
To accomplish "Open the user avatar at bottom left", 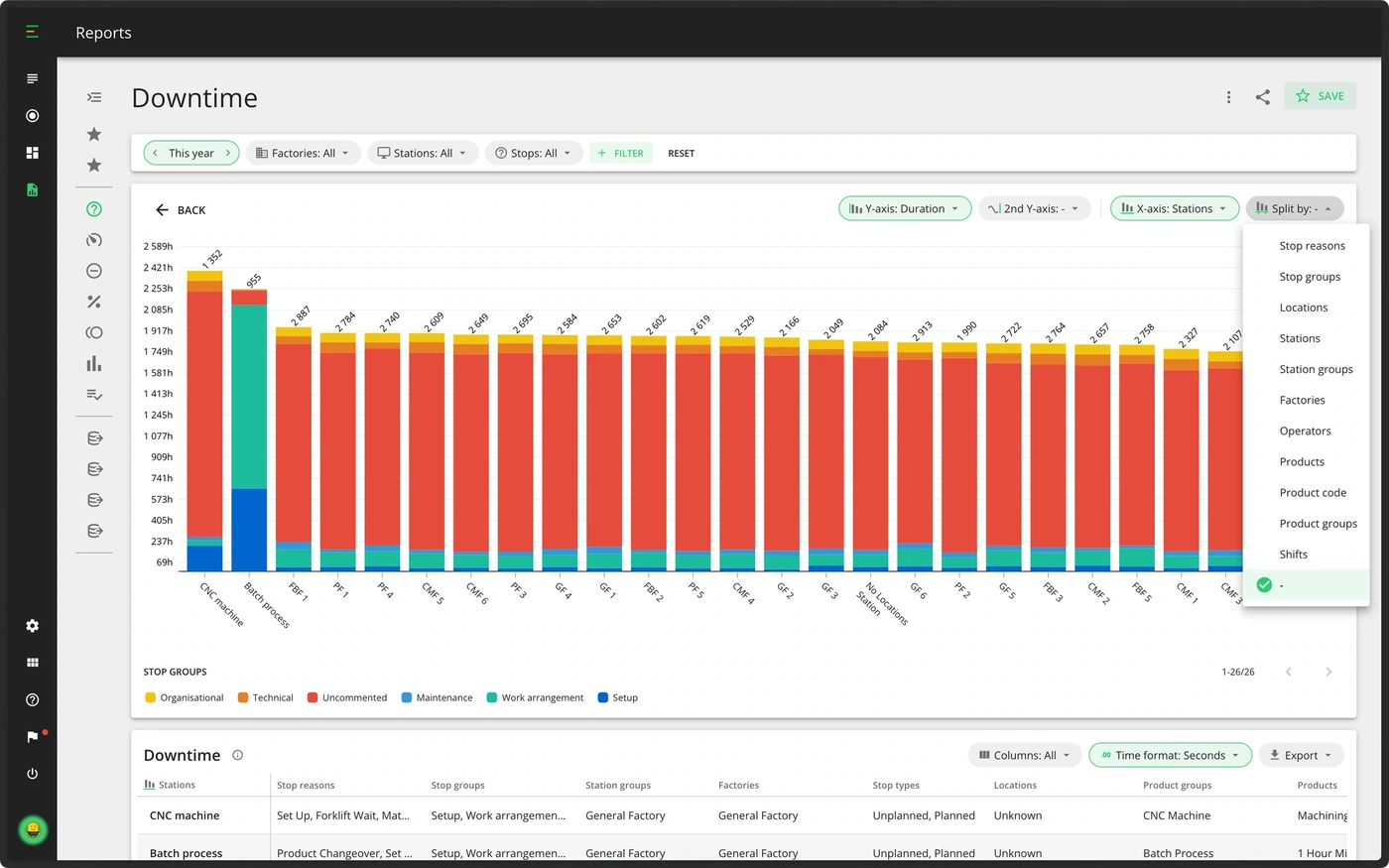I will click(33, 828).
